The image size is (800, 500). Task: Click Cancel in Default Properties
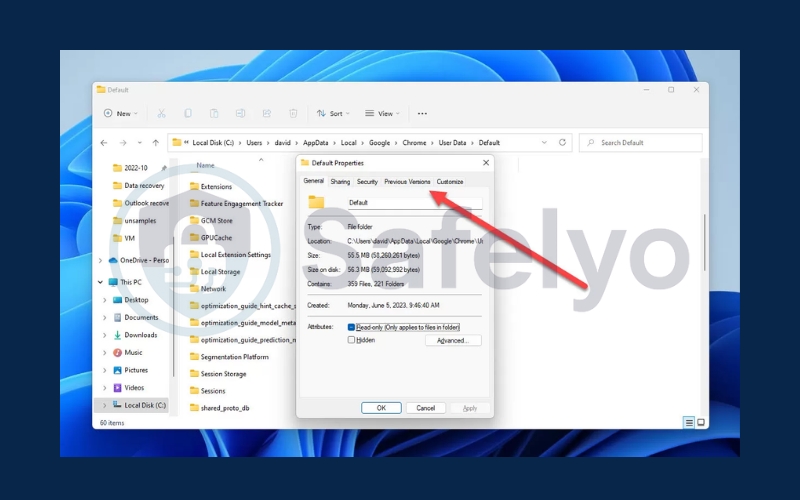click(426, 408)
